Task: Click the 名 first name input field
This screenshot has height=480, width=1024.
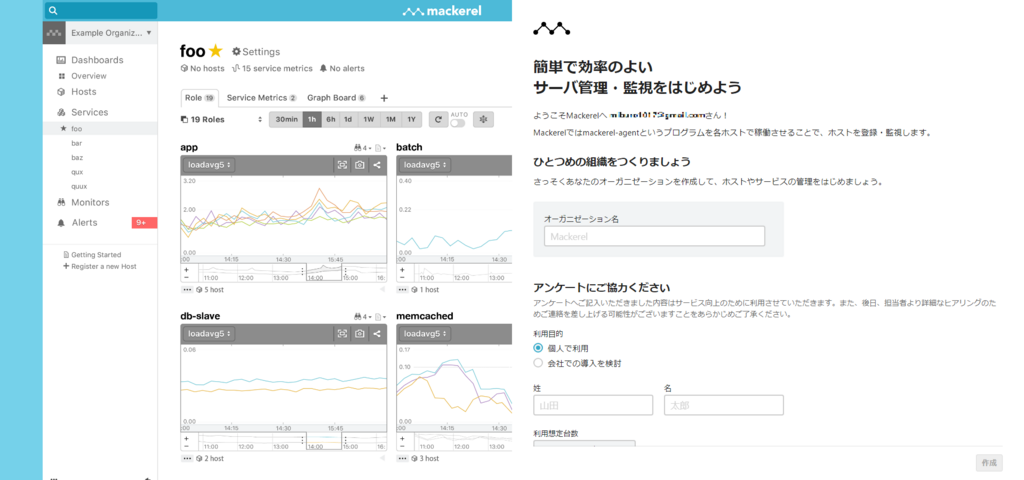Action: coord(724,405)
